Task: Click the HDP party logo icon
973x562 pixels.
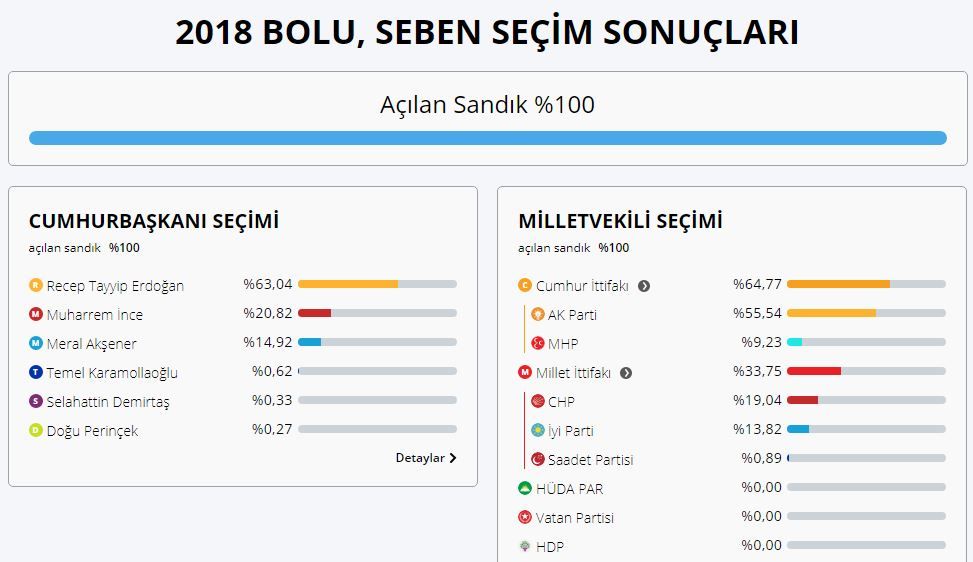Action: pos(525,546)
